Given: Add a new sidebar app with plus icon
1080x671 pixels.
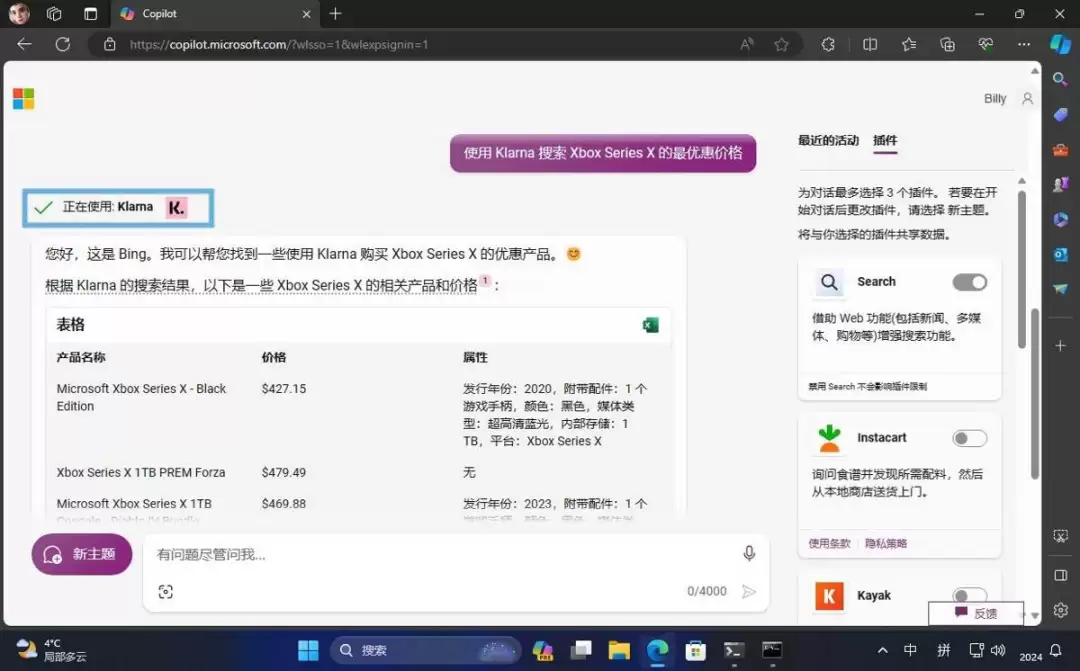Looking at the screenshot, I should (x=1060, y=345).
